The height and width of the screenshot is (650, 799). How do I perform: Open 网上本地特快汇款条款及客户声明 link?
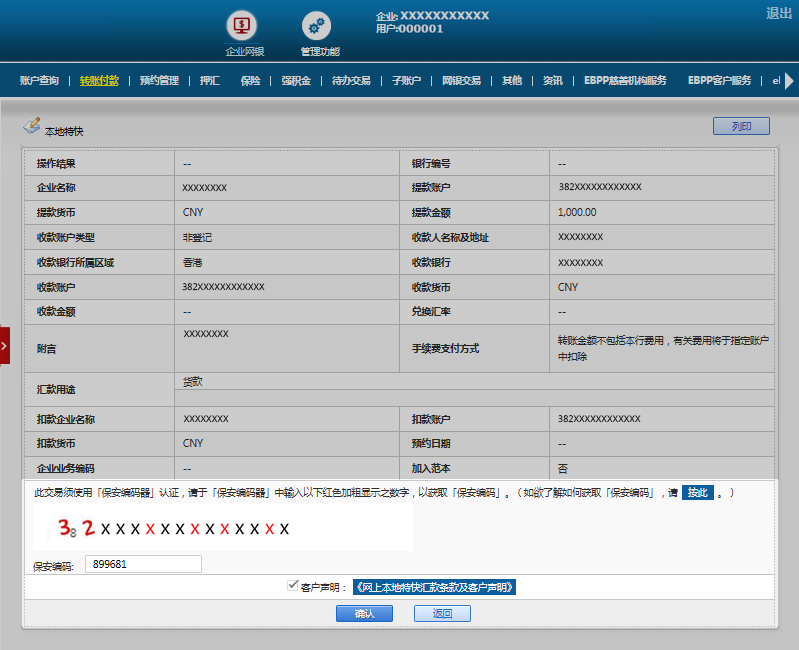point(434,587)
